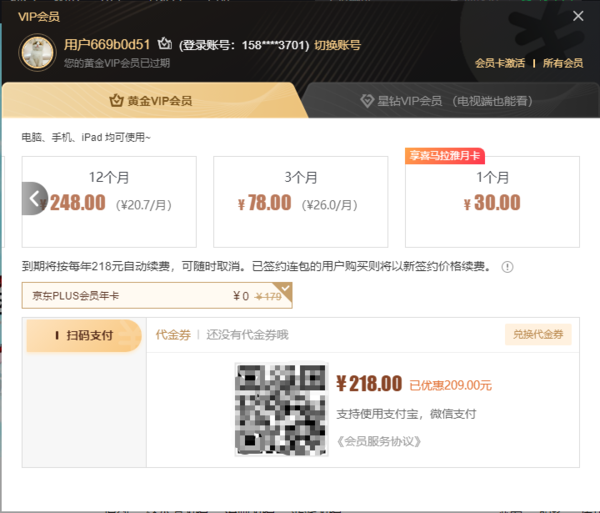The height and width of the screenshot is (513, 600).
Task: Open 会员卡激活 link
Action: pyautogui.click(x=499, y=63)
